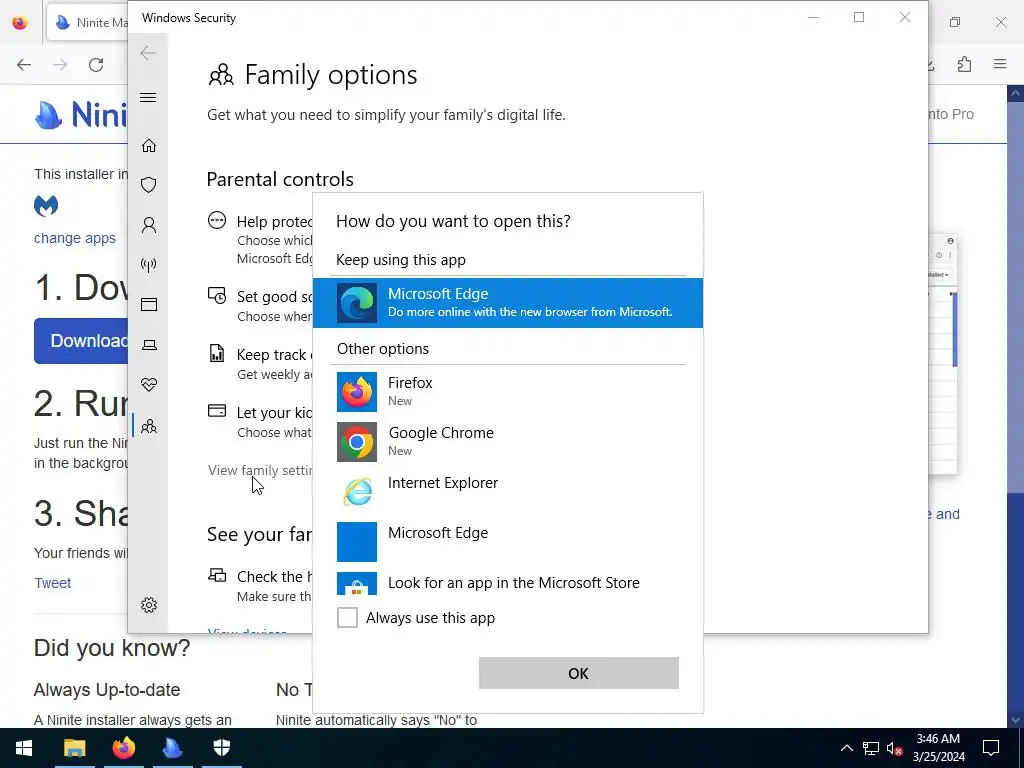Click the Did you know? heading on Ninite
Viewport: 1024px width, 768px height.
[112, 648]
